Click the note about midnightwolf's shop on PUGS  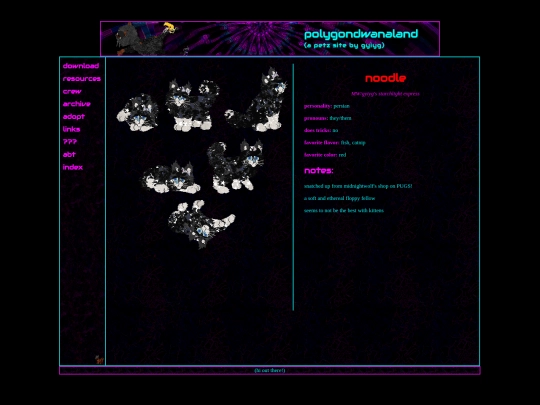point(358,186)
